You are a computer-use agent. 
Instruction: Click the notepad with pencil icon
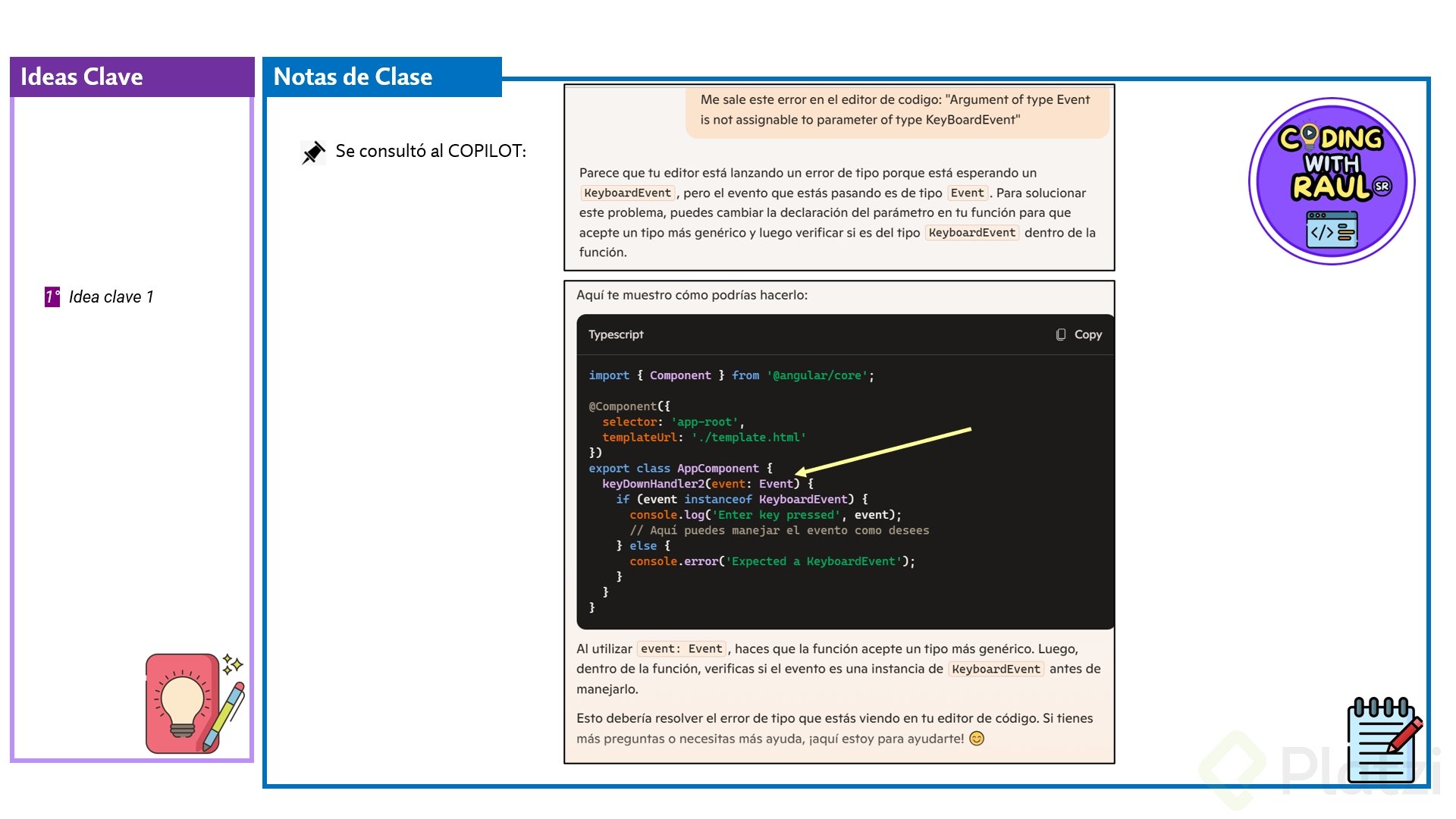[x=1383, y=739]
